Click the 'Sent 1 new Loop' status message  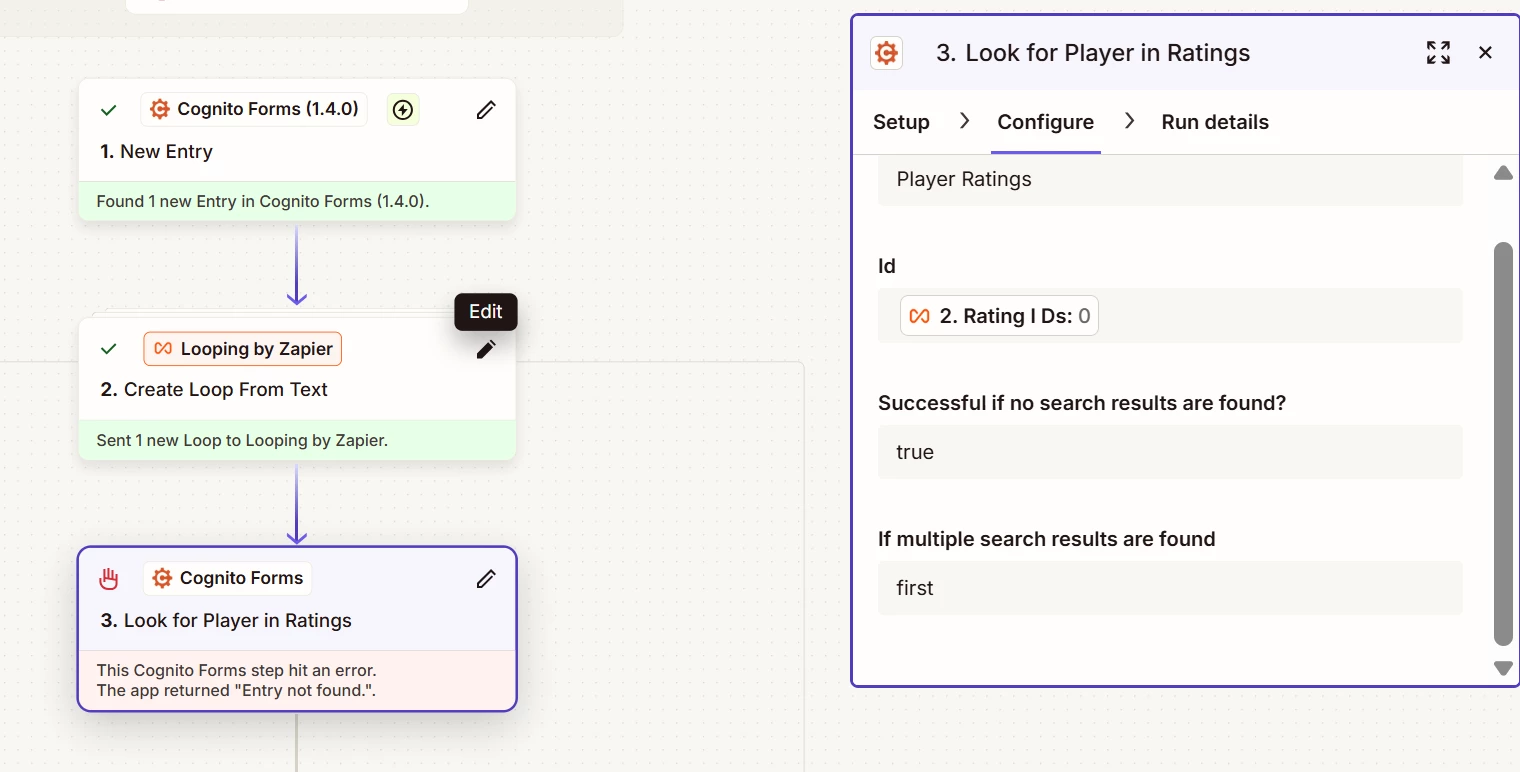tap(242, 440)
